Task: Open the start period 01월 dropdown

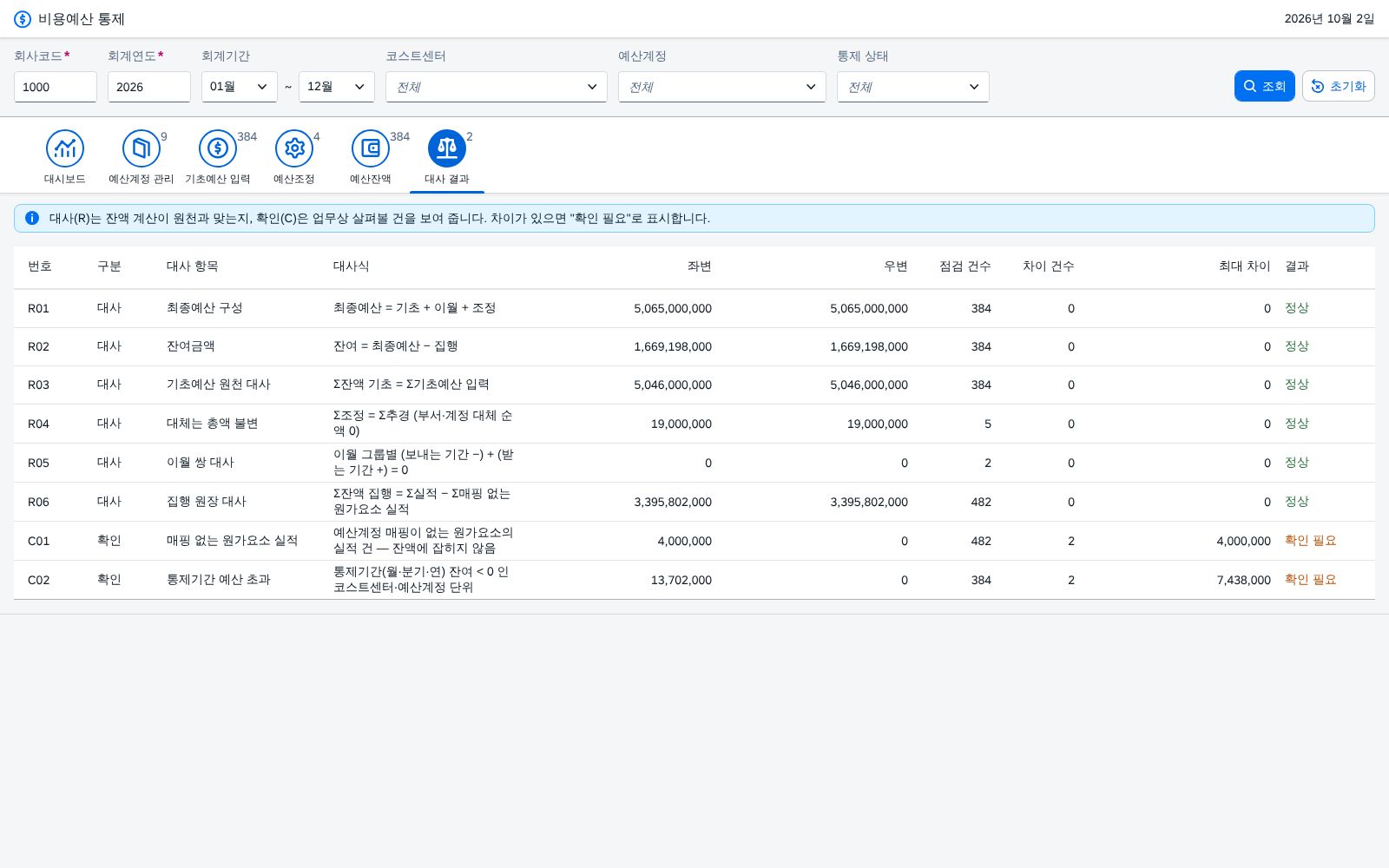Action: (240, 87)
